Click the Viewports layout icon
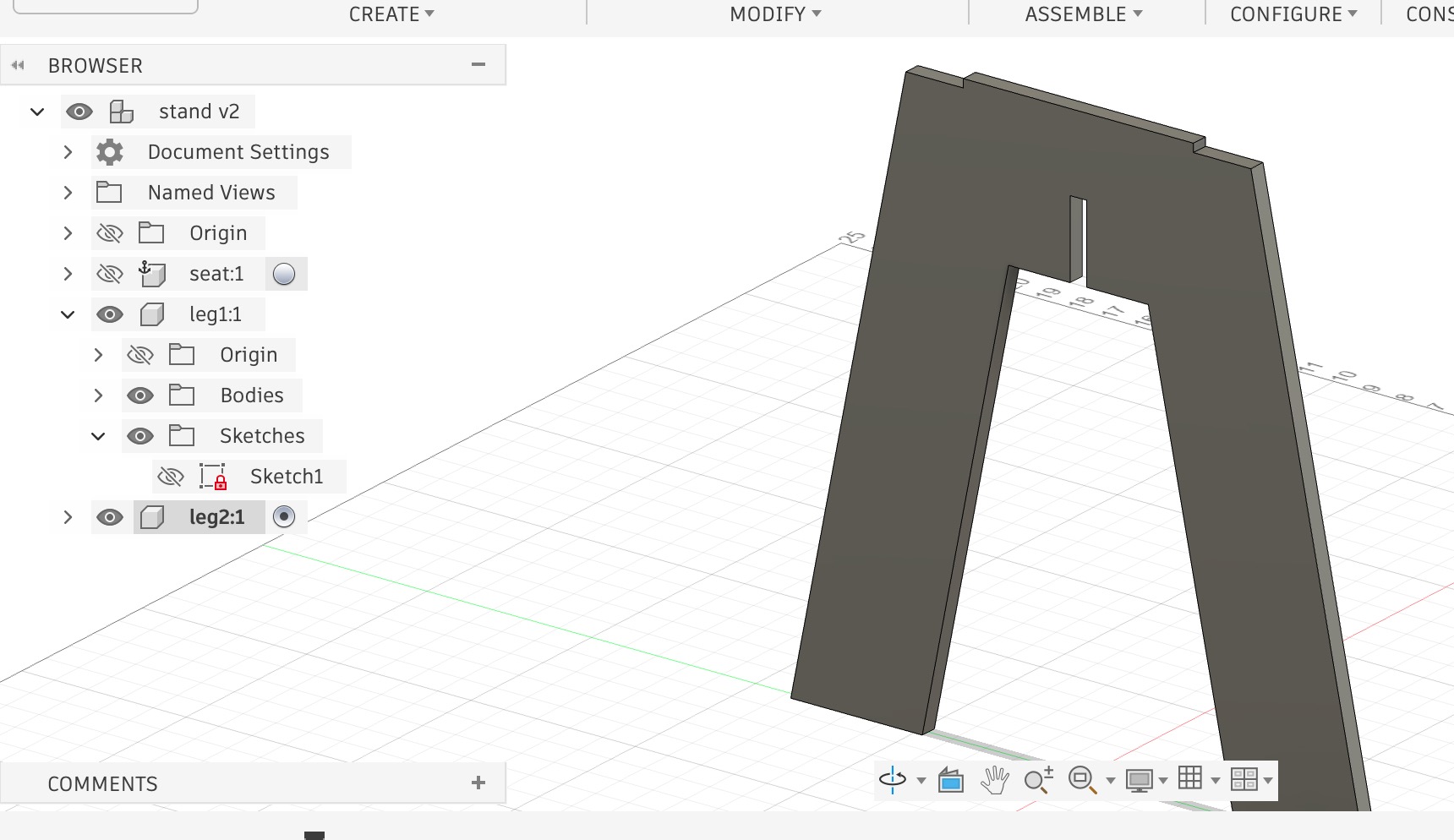The width and height of the screenshot is (1454, 840). click(x=1244, y=779)
